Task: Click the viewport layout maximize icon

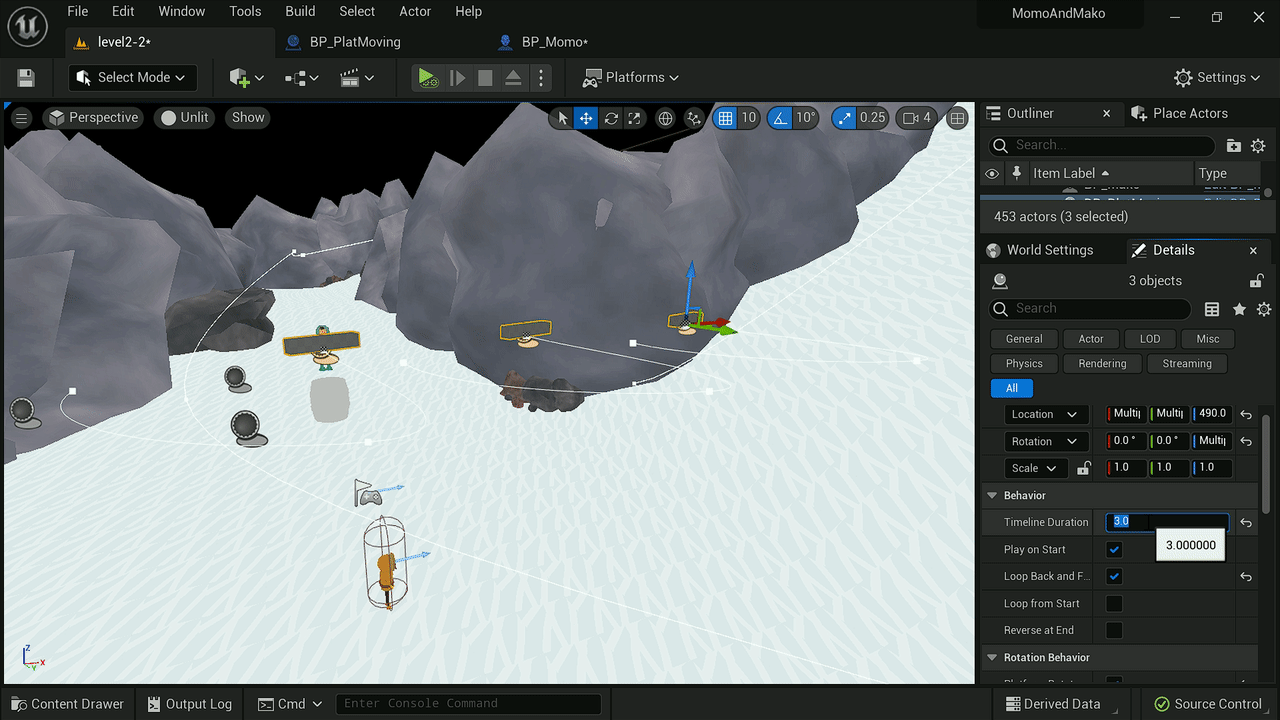Action: coord(958,118)
